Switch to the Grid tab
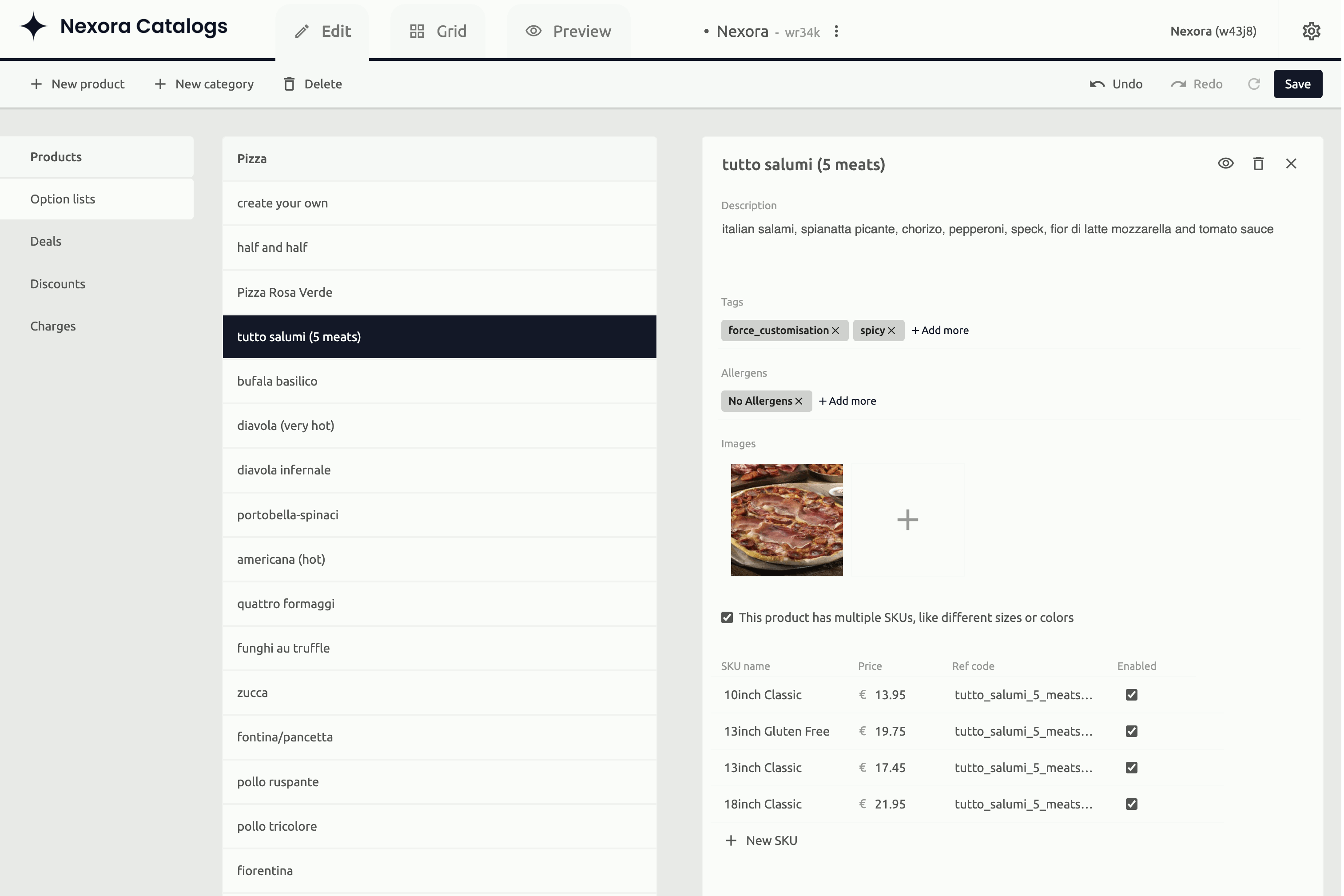 coord(438,32)
